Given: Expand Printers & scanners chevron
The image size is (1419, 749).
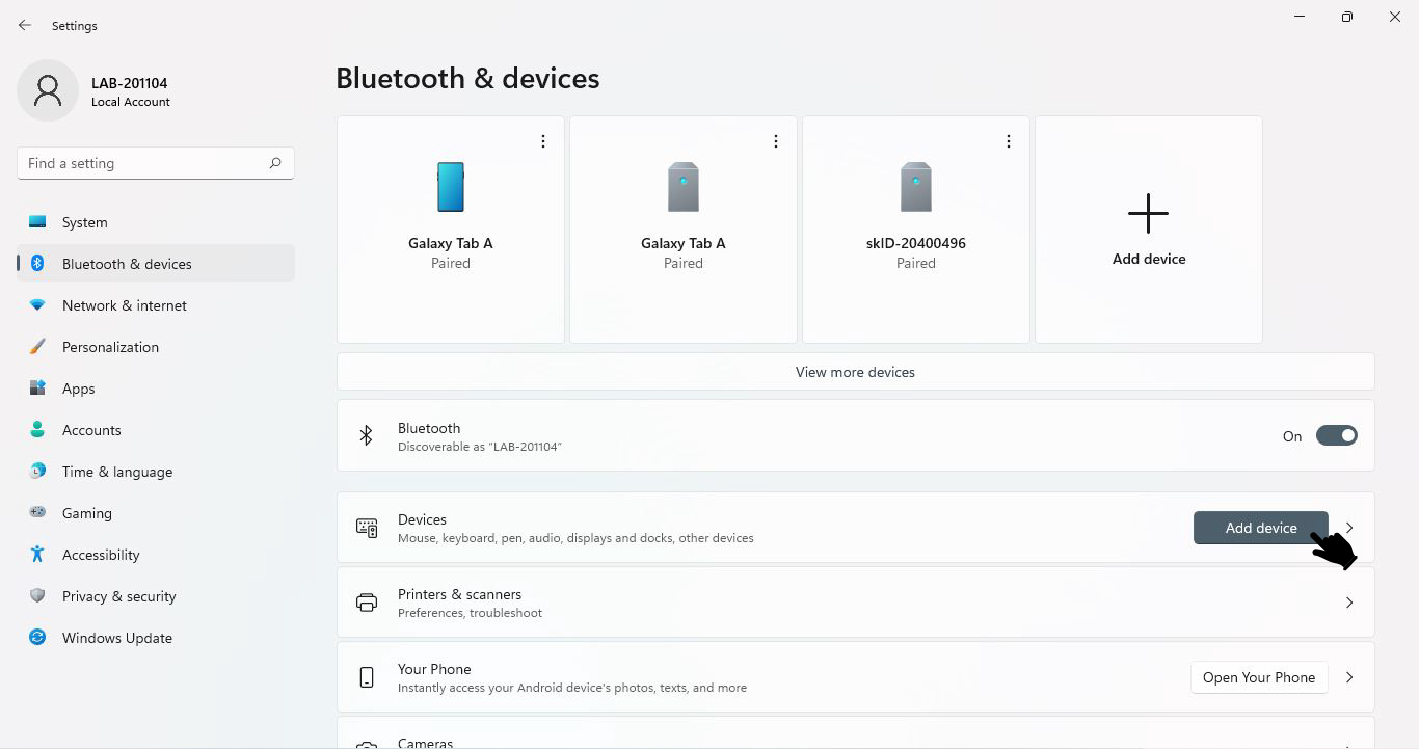Looking at the screenshot, I should pyautogui.click(x=1349, y=602).
